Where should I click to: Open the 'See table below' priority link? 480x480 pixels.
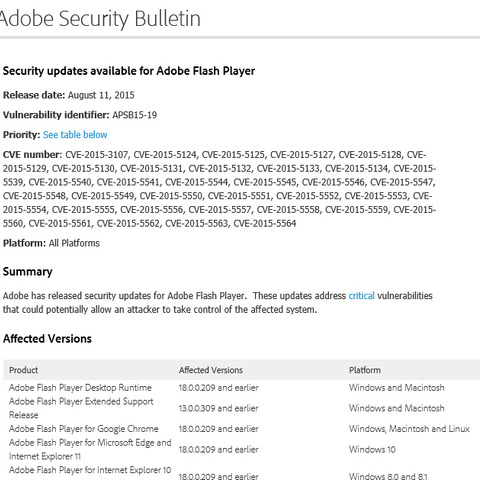tap(75, 135)
